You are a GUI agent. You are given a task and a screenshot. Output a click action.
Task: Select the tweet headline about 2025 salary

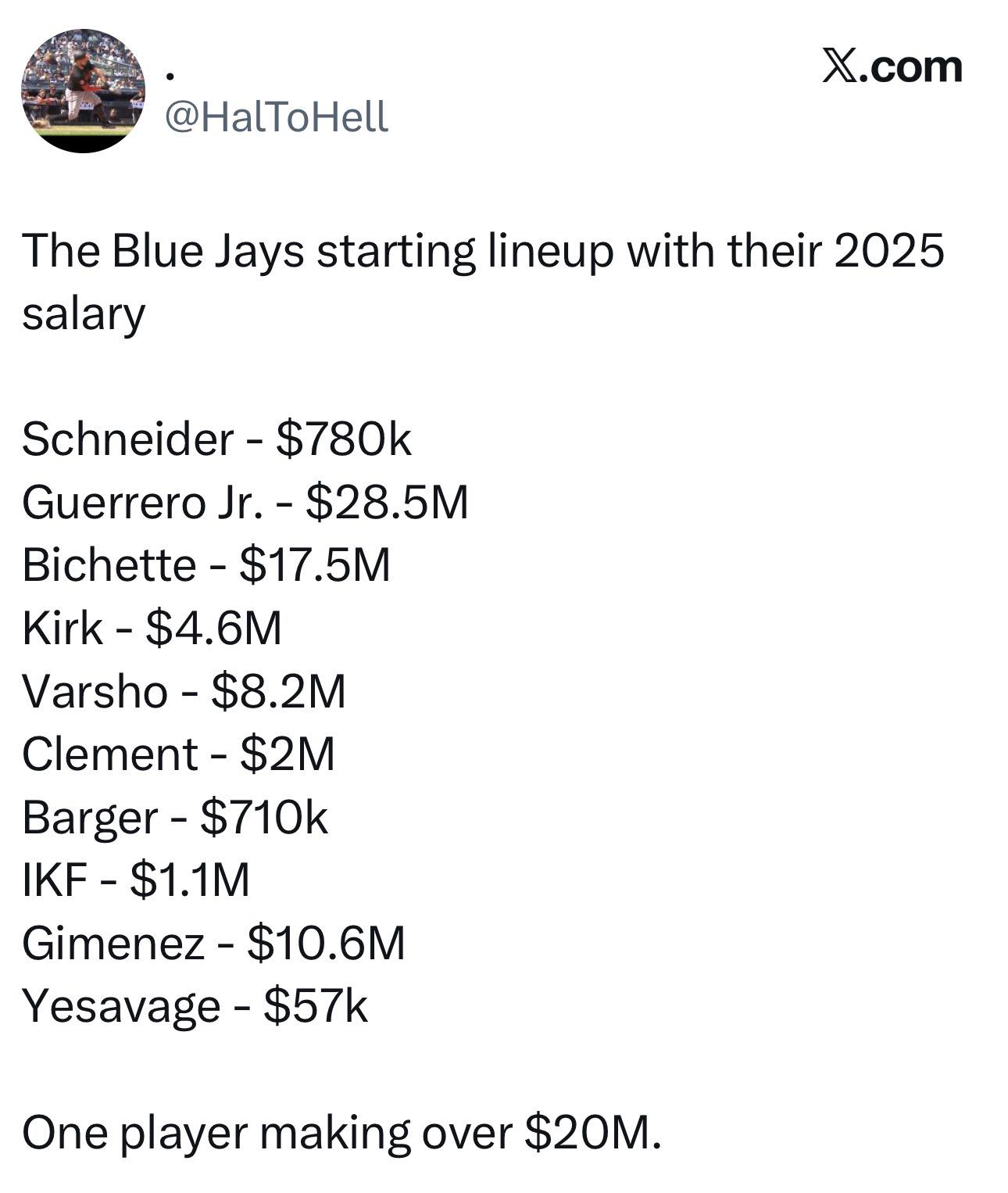click(x=483, y=282)
